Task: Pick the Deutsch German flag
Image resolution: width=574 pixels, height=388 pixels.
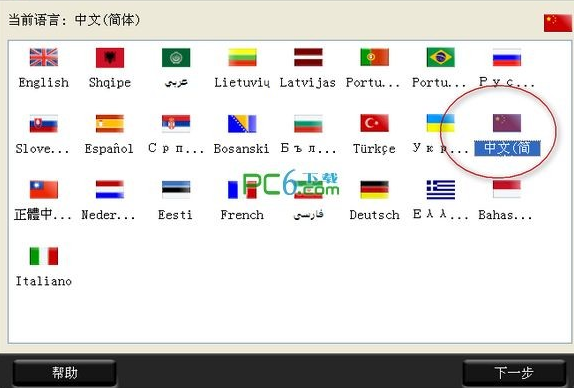Action: tap(374, 190)
